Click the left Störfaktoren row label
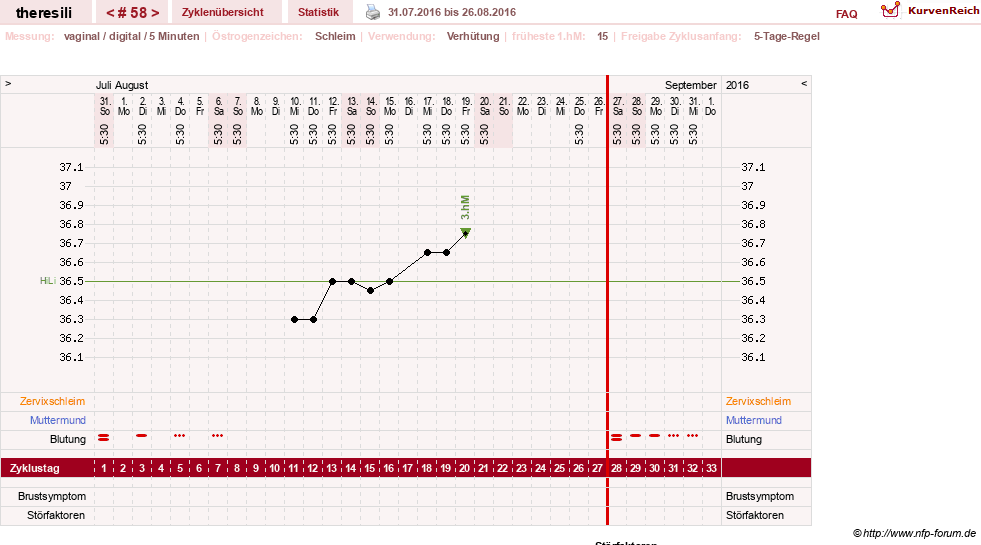The width and height of the screenshot is (981, 545). point(56,515)
